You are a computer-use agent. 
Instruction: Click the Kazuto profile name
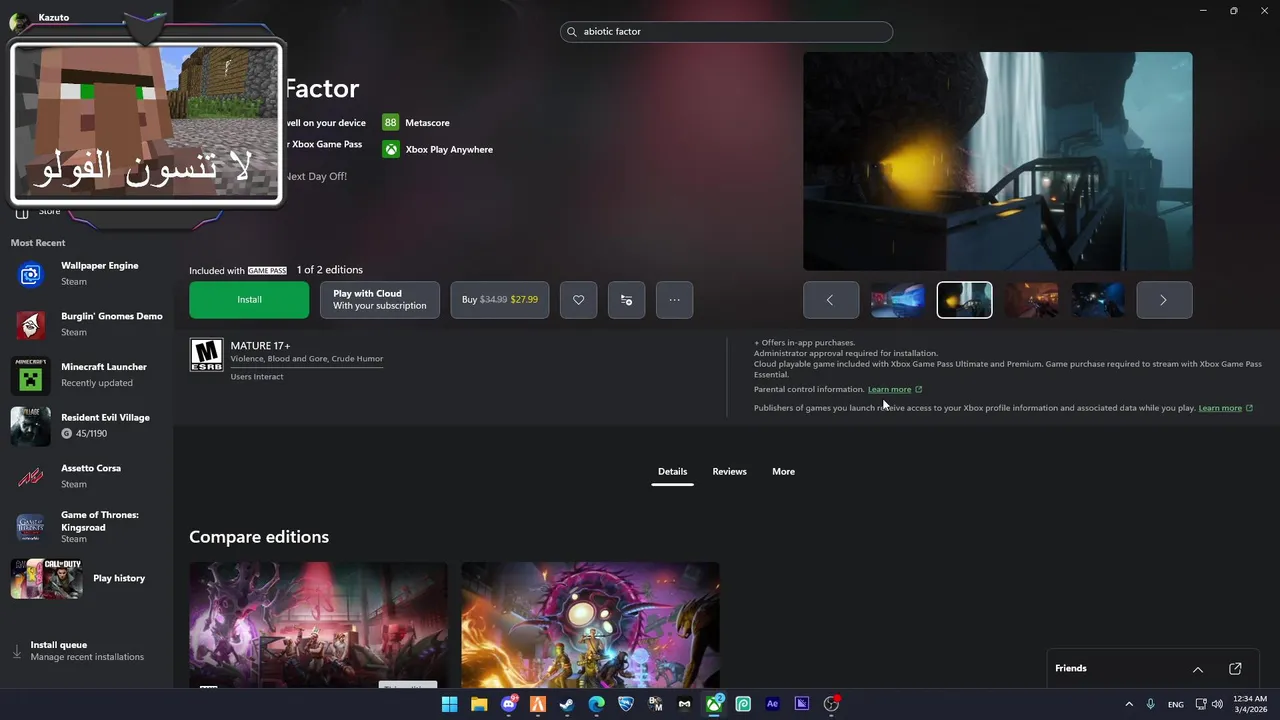53,17
